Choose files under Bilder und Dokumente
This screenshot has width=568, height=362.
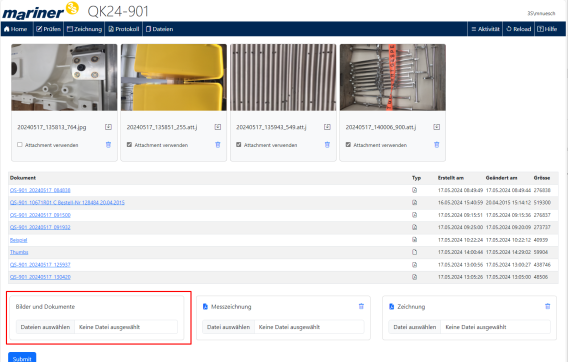tap(45, 327)
